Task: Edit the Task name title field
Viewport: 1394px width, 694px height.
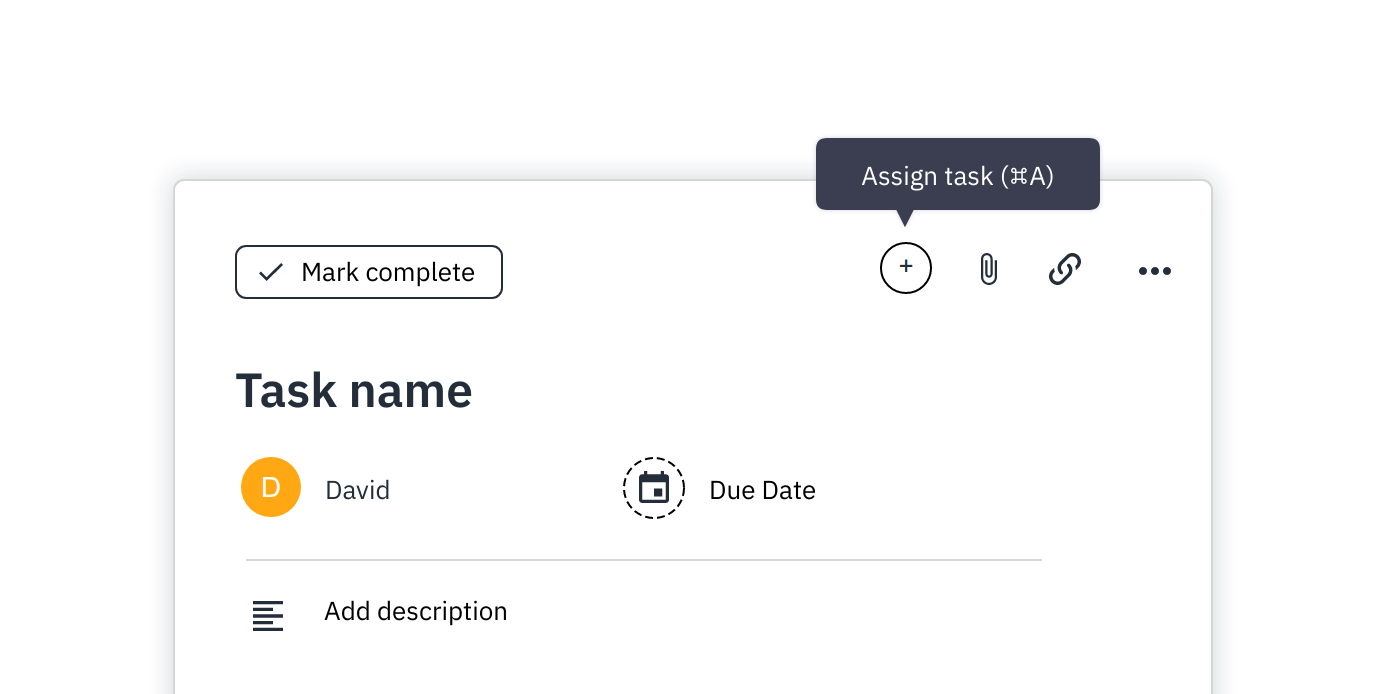Action: point(354,390)
